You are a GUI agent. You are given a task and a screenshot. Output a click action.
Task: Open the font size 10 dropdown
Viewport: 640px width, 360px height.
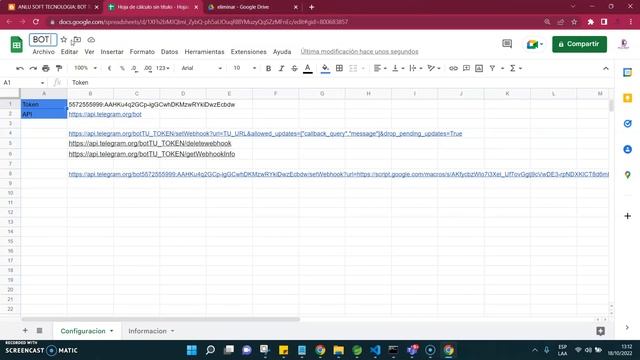click(x=244, y=68)
